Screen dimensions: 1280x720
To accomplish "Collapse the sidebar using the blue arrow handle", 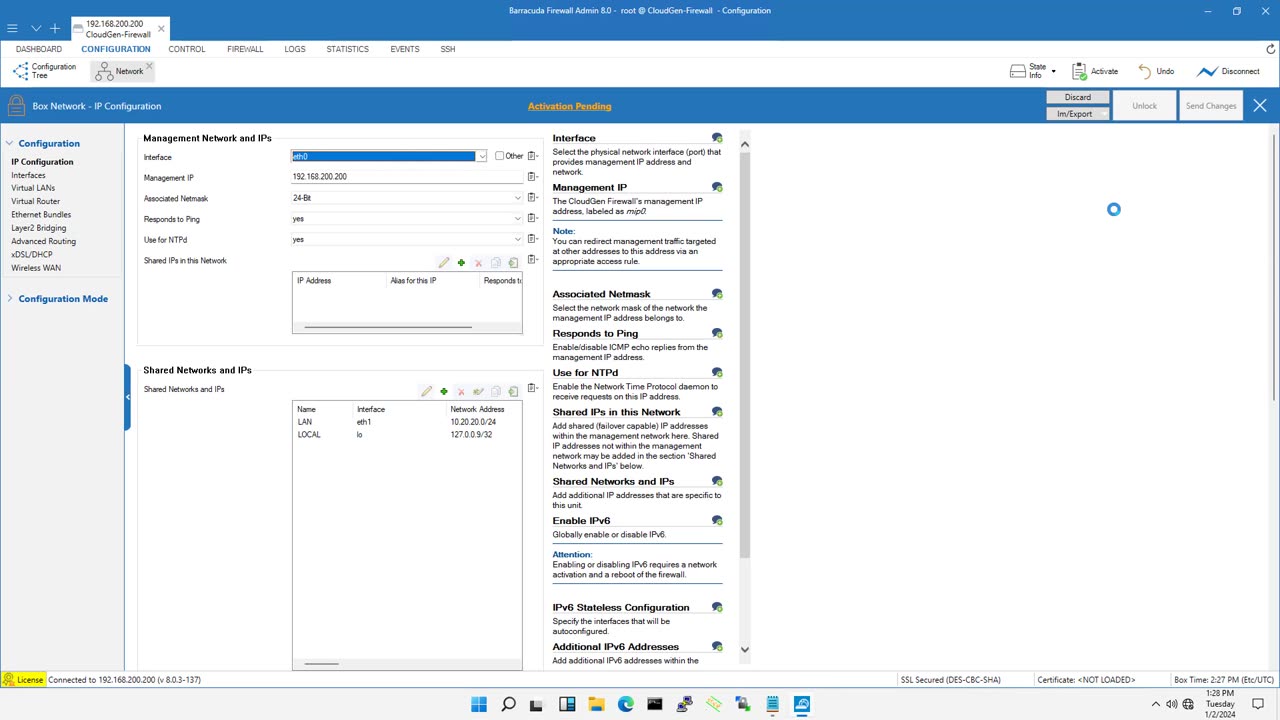I will (128, 397).
